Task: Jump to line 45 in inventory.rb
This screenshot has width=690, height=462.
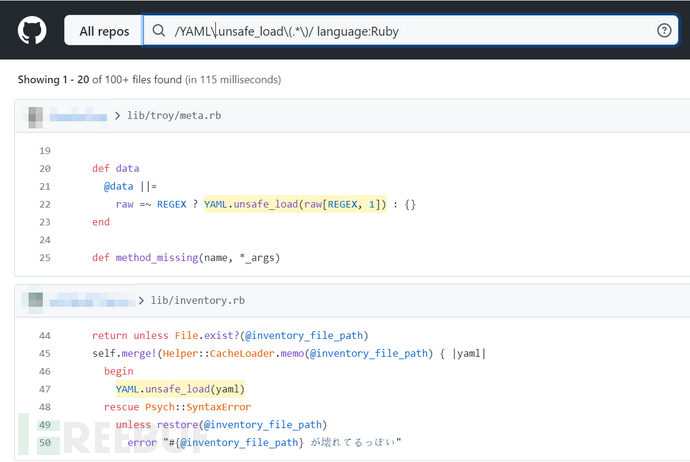Action: tap(45, 354)
